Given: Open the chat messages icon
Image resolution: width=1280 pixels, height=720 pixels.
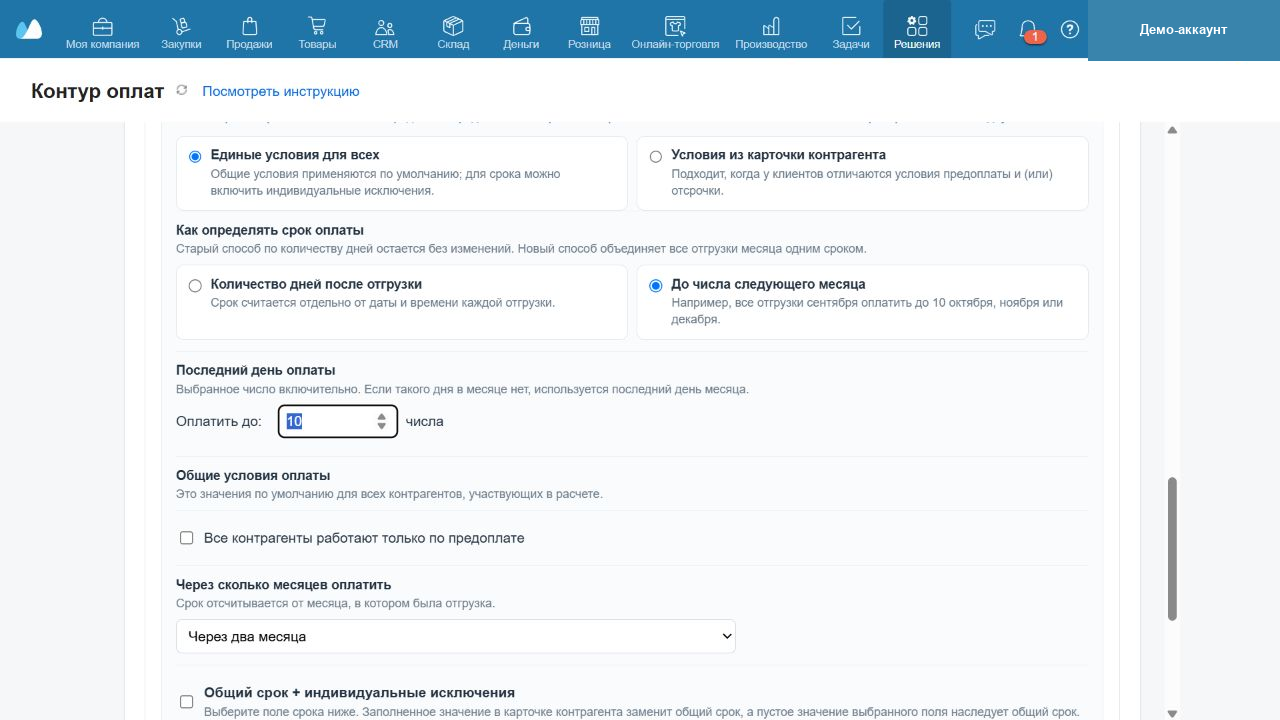Looking at the screenshot, I should (985, 29).
